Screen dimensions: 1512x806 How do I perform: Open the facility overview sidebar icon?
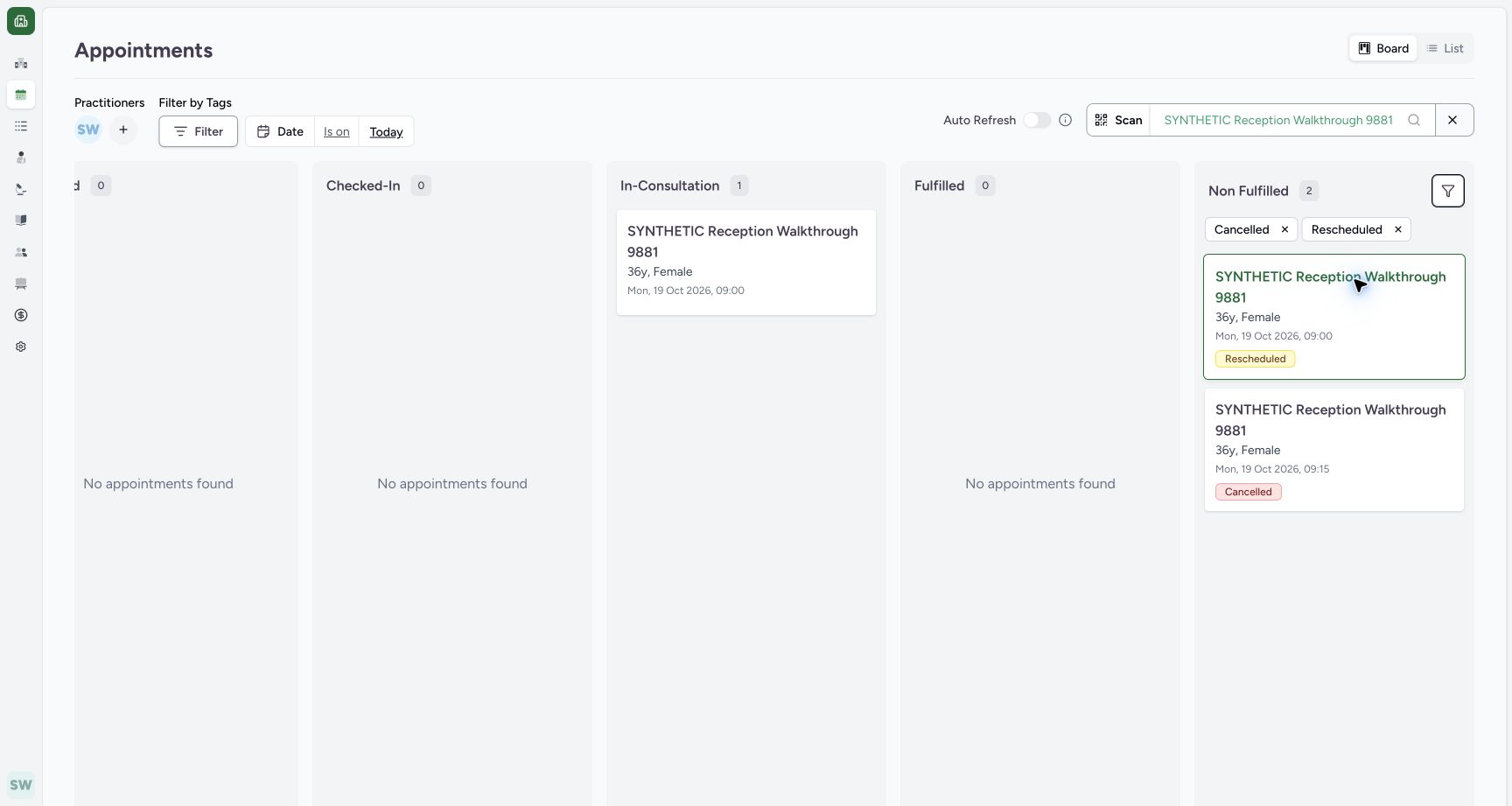[21, 63]
